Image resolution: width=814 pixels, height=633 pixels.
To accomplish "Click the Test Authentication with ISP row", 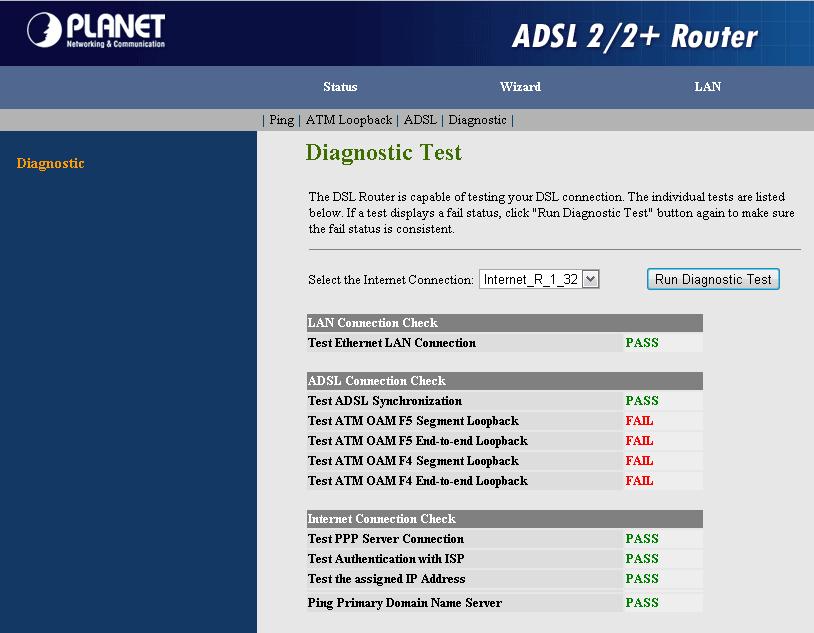I will tap(386, 559).
